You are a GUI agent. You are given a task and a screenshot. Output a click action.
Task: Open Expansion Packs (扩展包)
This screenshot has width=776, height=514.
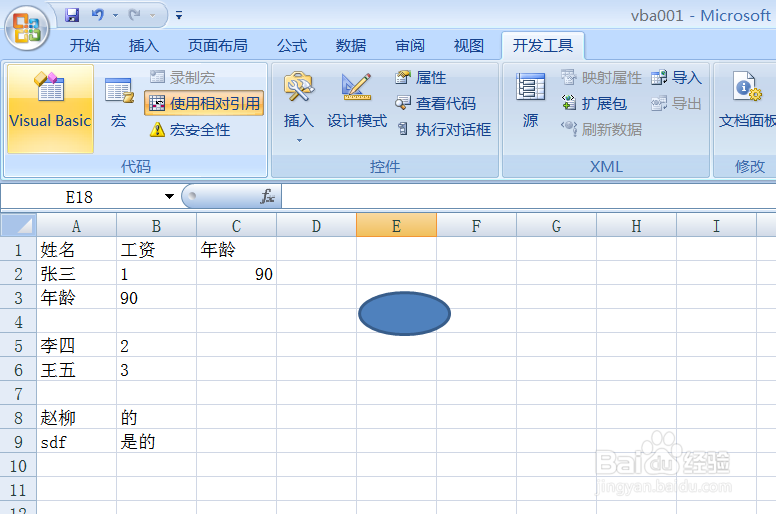tap(594, 103)
